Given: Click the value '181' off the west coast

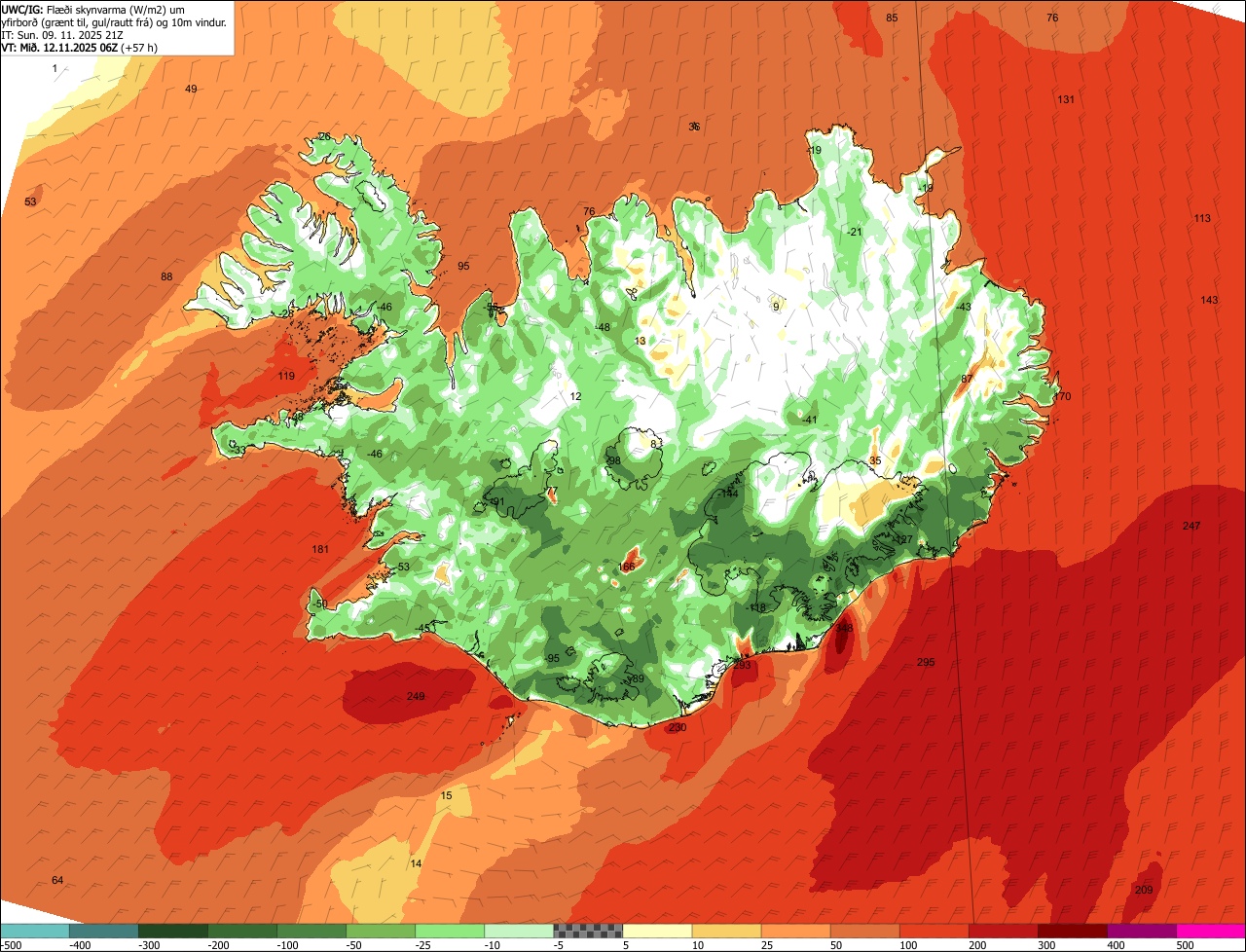Looking at the screenshot, I should [x=320, y=550].
